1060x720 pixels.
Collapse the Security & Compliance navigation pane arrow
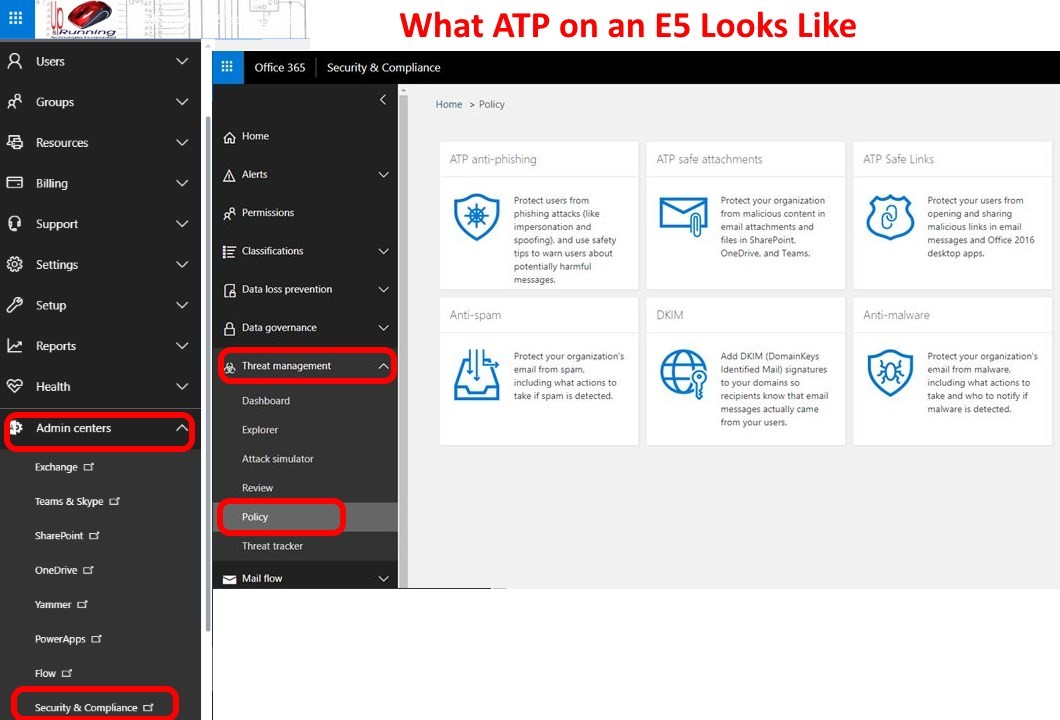coord(382,100)
